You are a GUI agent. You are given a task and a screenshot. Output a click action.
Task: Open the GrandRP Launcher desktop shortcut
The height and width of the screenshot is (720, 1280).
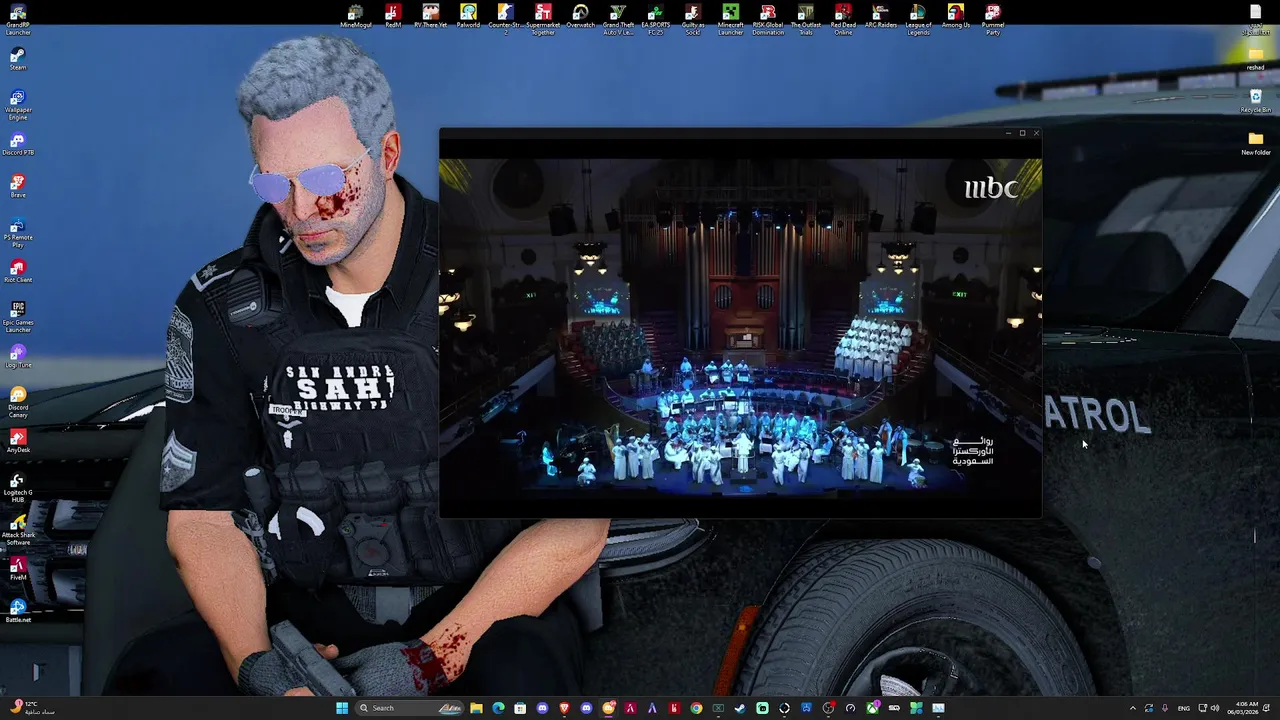tap(18, 18)
